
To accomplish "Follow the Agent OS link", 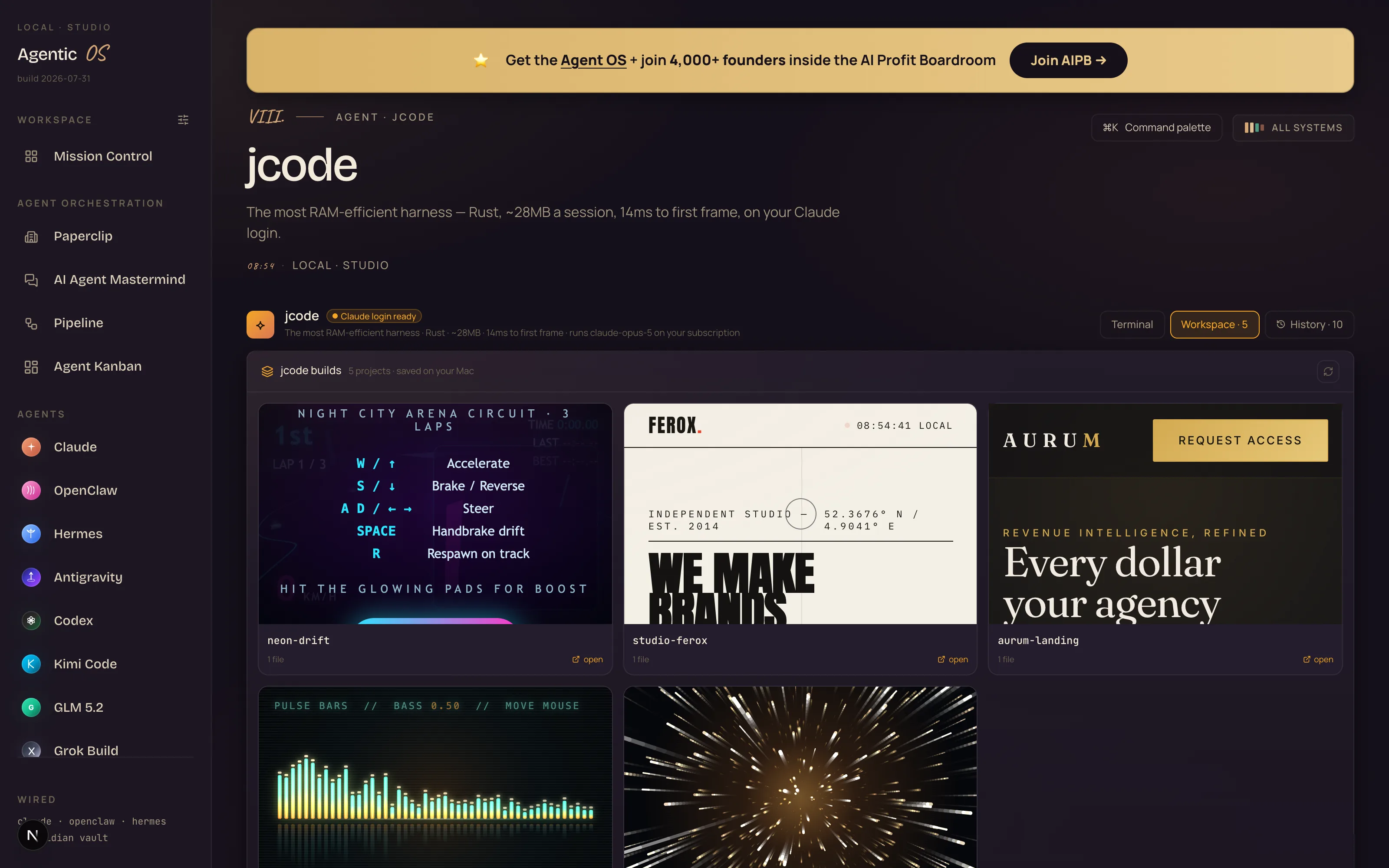I will 593,60.
